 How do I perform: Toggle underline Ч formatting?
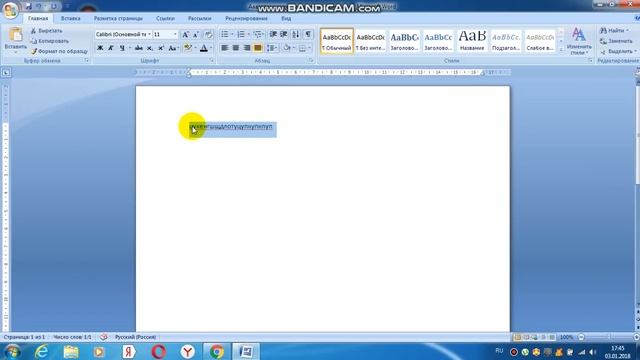122,48
